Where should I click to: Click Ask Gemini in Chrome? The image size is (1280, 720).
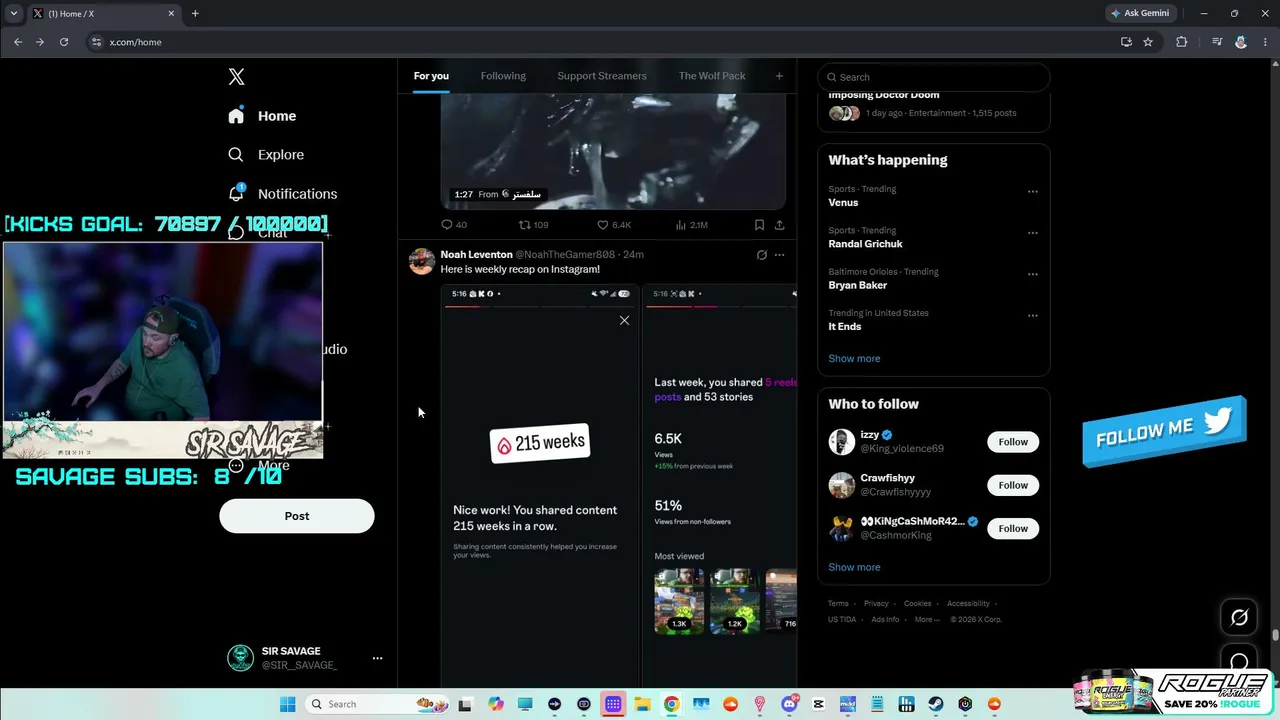1140,13
